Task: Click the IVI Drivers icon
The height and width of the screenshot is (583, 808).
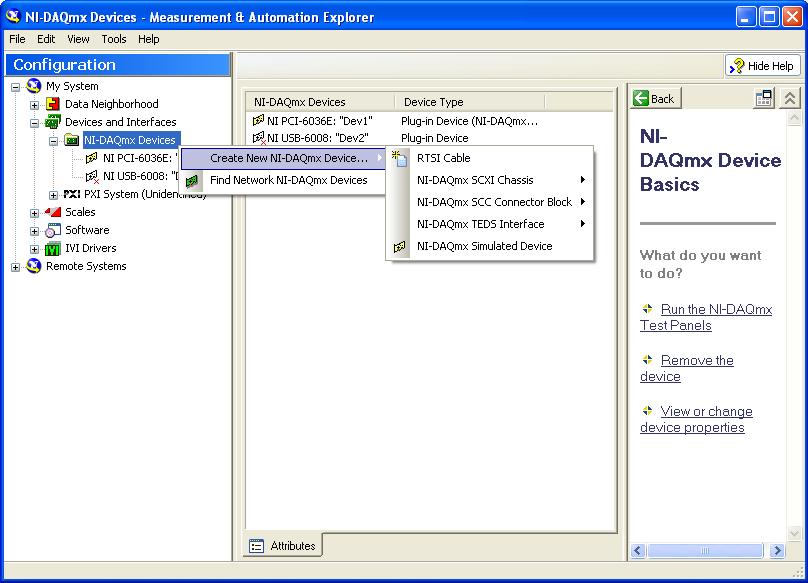Action: click(53, 248)
